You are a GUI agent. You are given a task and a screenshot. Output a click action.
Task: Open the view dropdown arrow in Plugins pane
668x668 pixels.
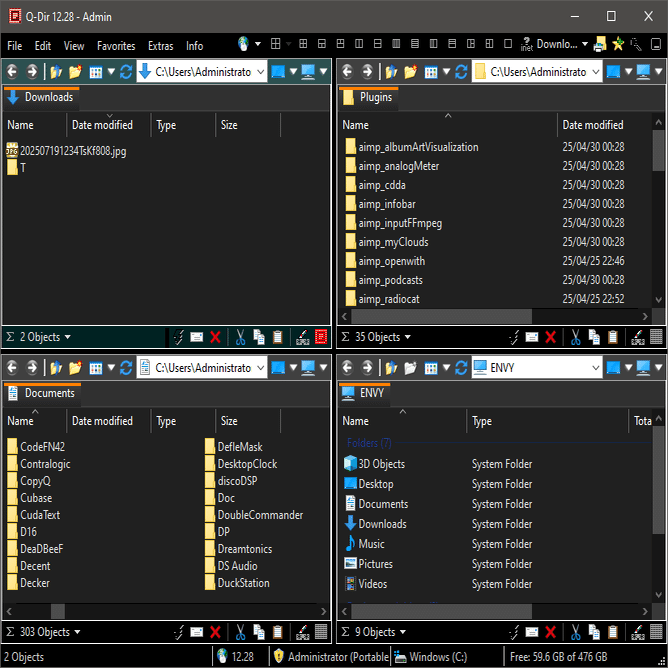tap(446, 72)
